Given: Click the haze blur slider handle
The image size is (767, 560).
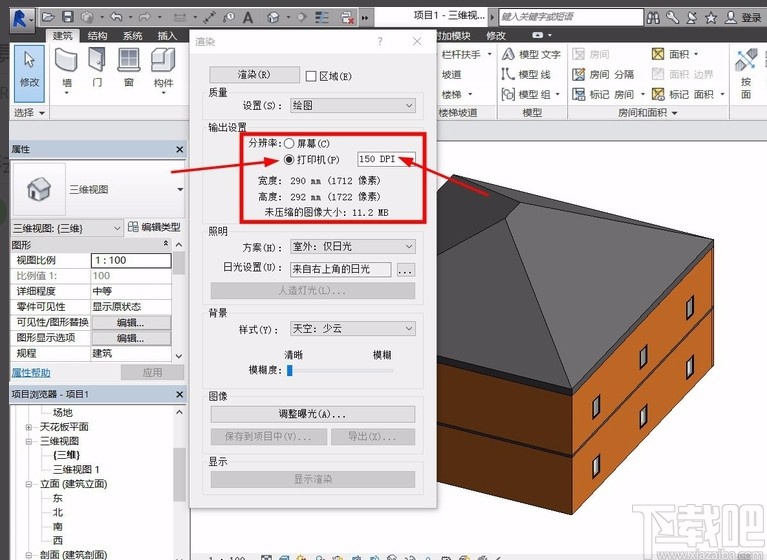Looking at the screenshot, I should point(289,371).
